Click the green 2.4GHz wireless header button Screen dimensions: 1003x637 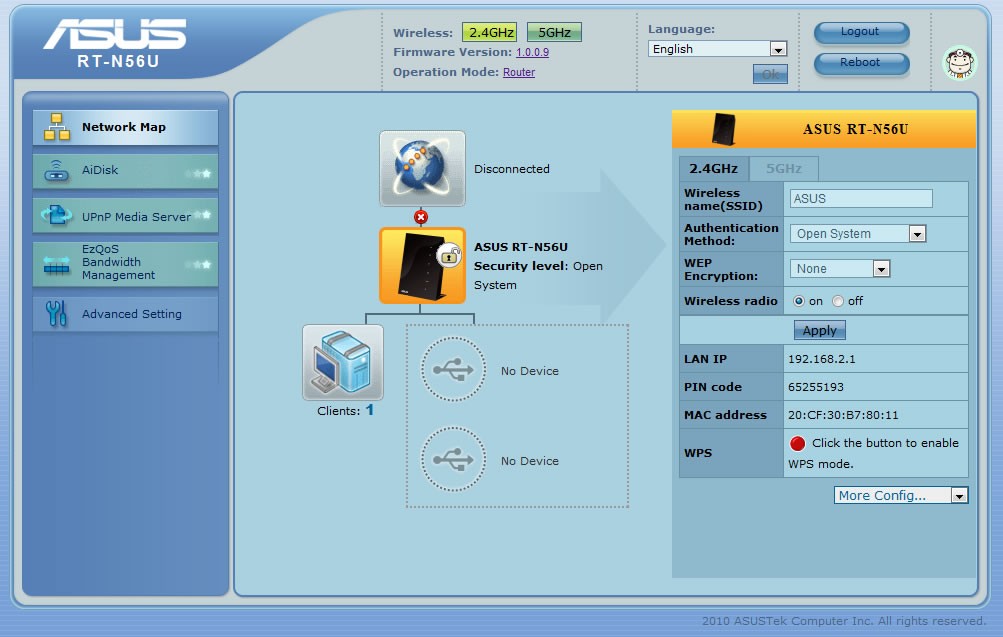[x=489, y=32]
